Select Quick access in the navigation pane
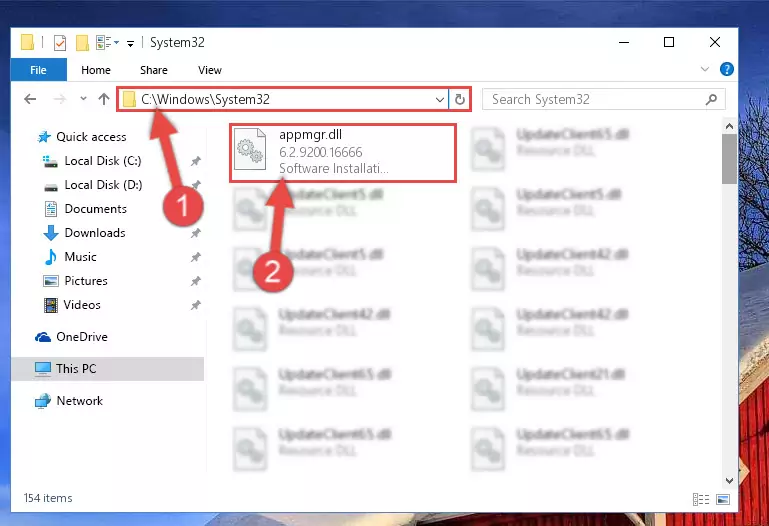Screen dimensions: 769x526 tap(91, 137)
